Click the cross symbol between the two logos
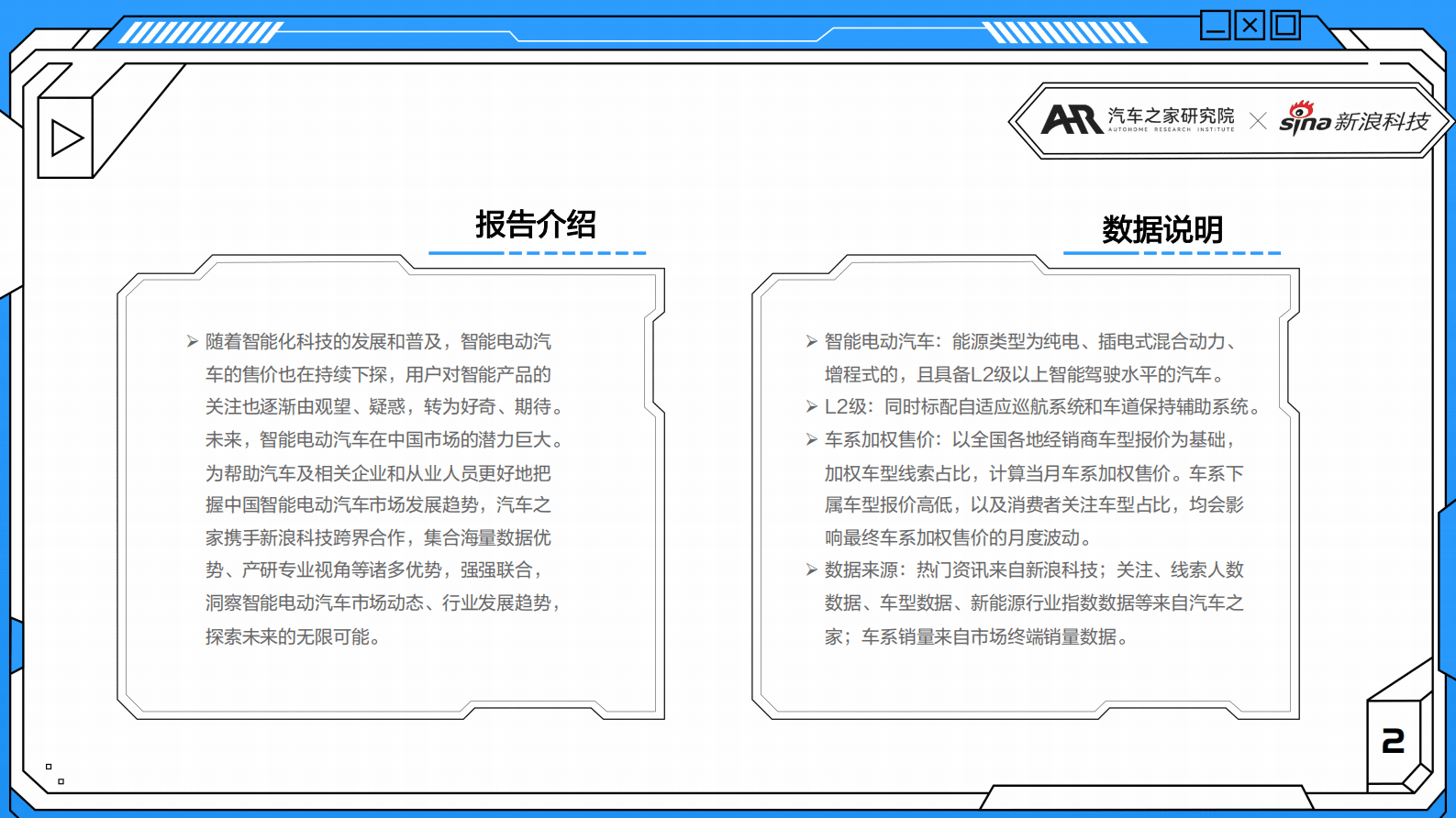The image size is (1456, 818). [1258, 121]
